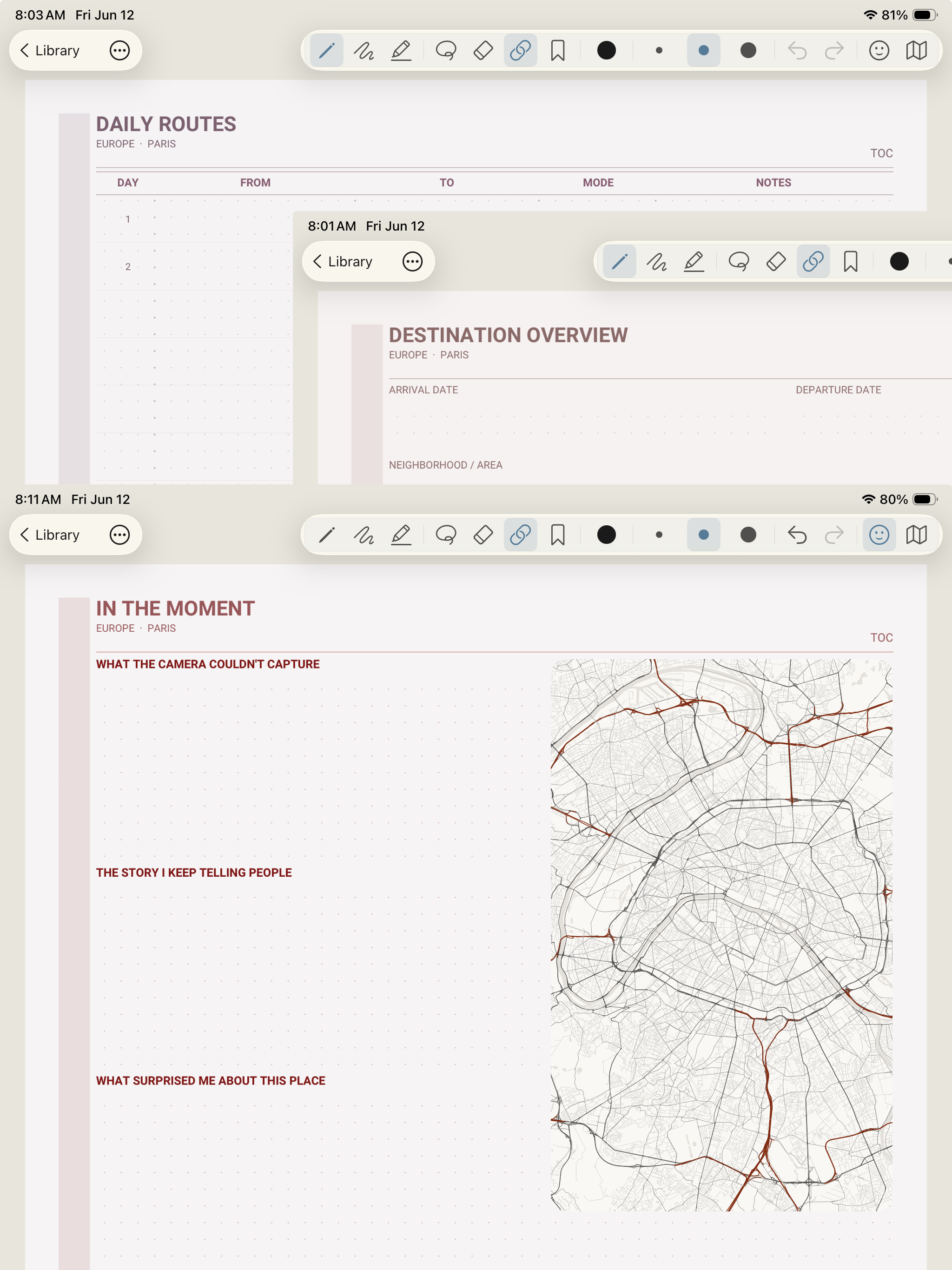Tap day 1 row in Daily Routes table

[x=194, y=219]
